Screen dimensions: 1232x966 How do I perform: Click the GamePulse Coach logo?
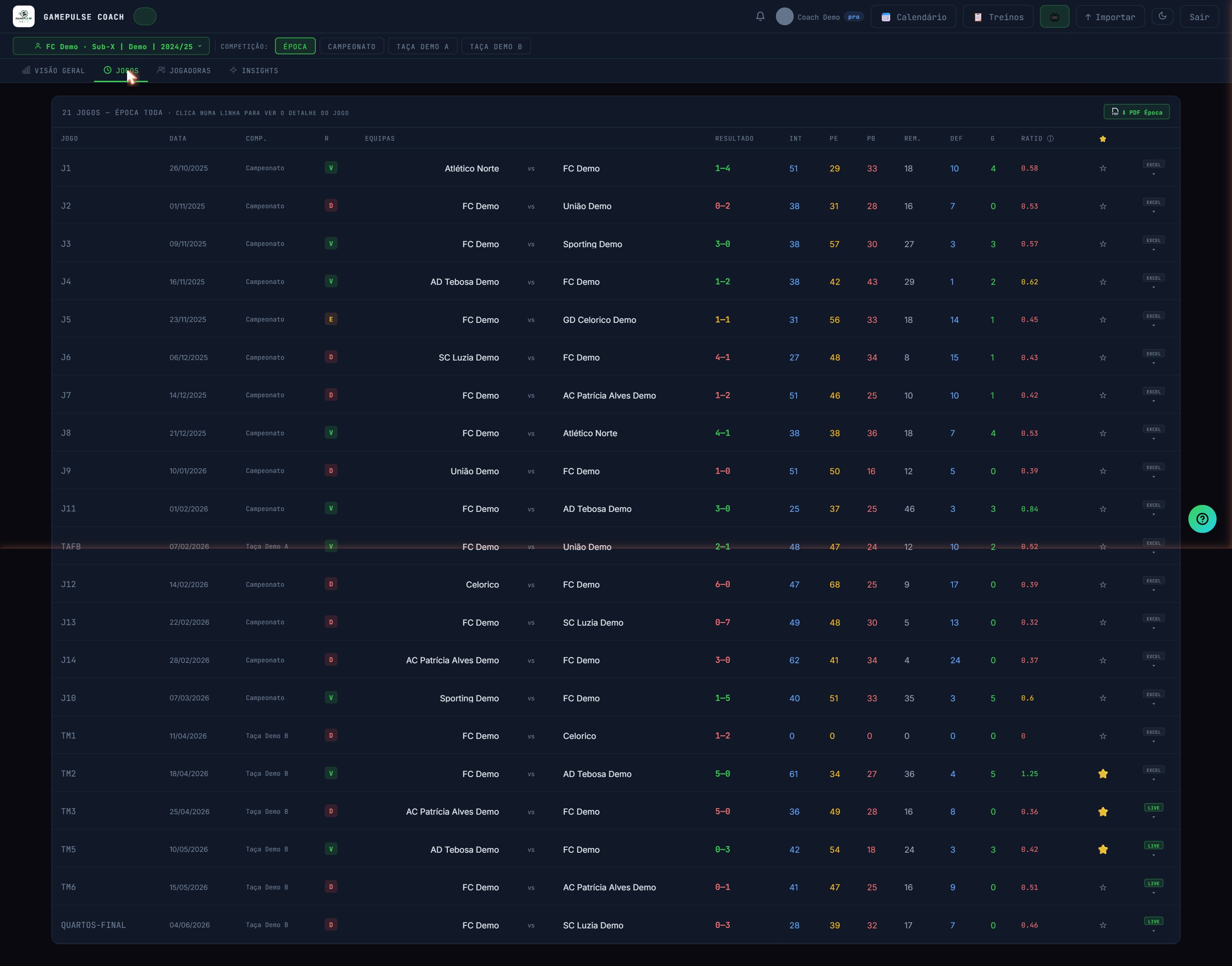24,16
